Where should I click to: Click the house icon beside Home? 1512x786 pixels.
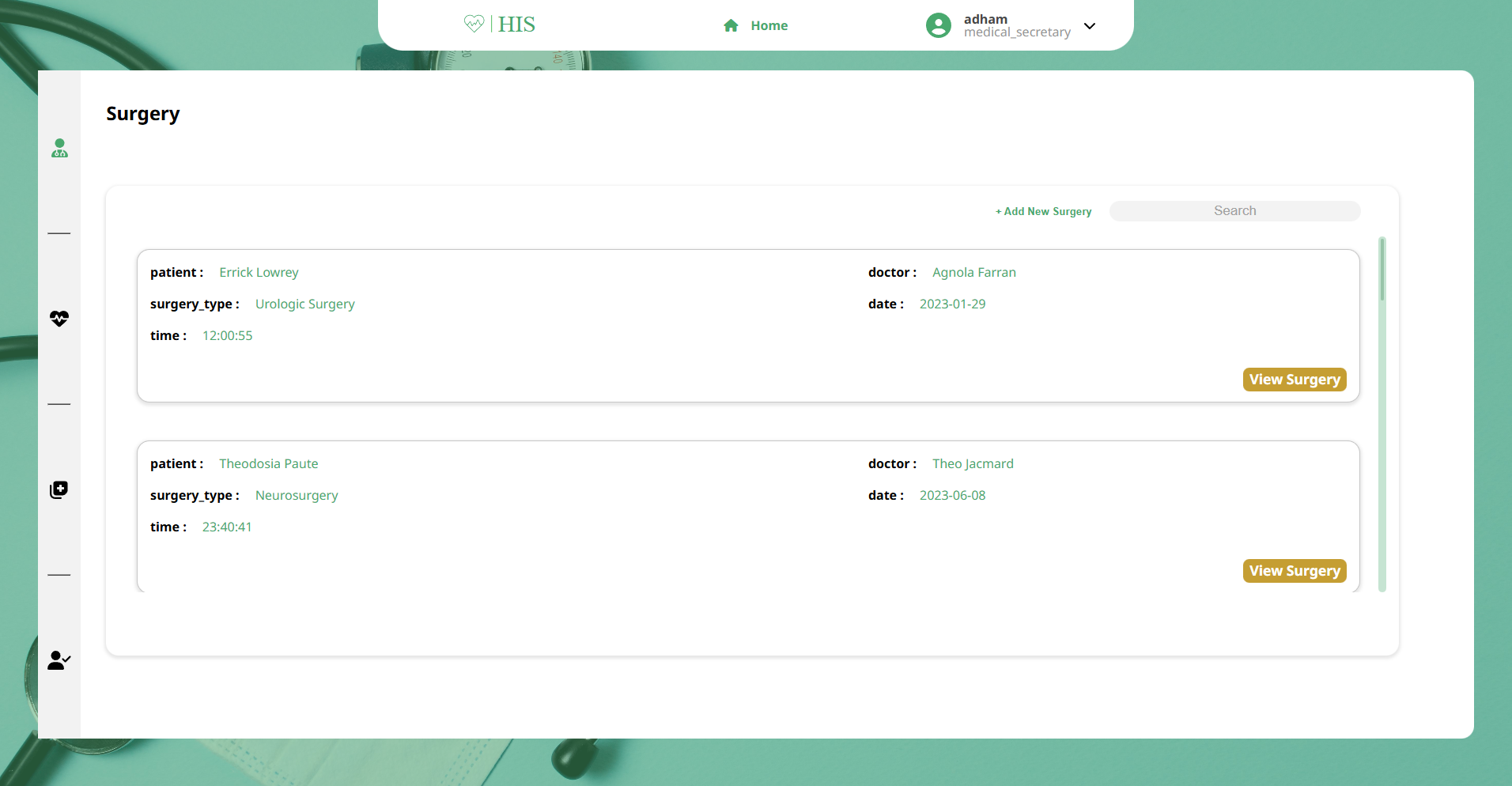pyautogui.click(x=730, y=25)
